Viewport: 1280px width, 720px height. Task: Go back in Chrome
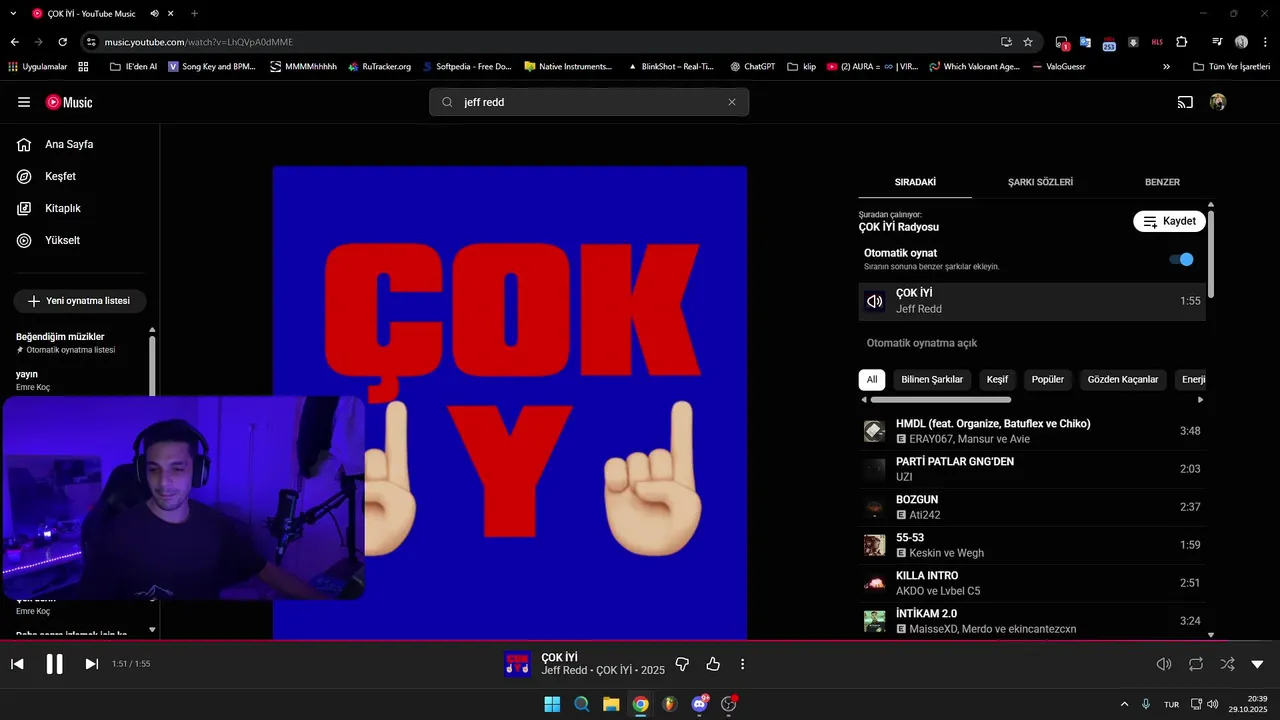coord(14,42)
